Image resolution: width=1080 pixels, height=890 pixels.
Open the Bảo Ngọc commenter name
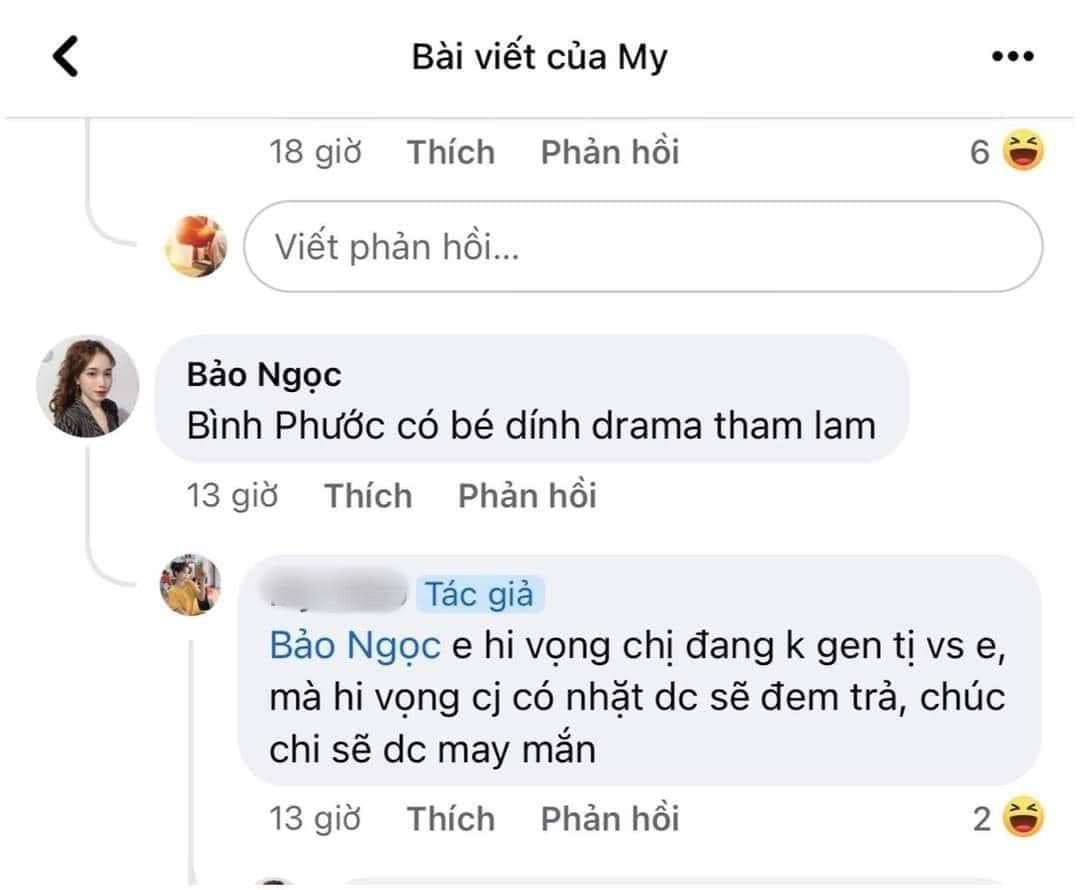click(264, 375)
